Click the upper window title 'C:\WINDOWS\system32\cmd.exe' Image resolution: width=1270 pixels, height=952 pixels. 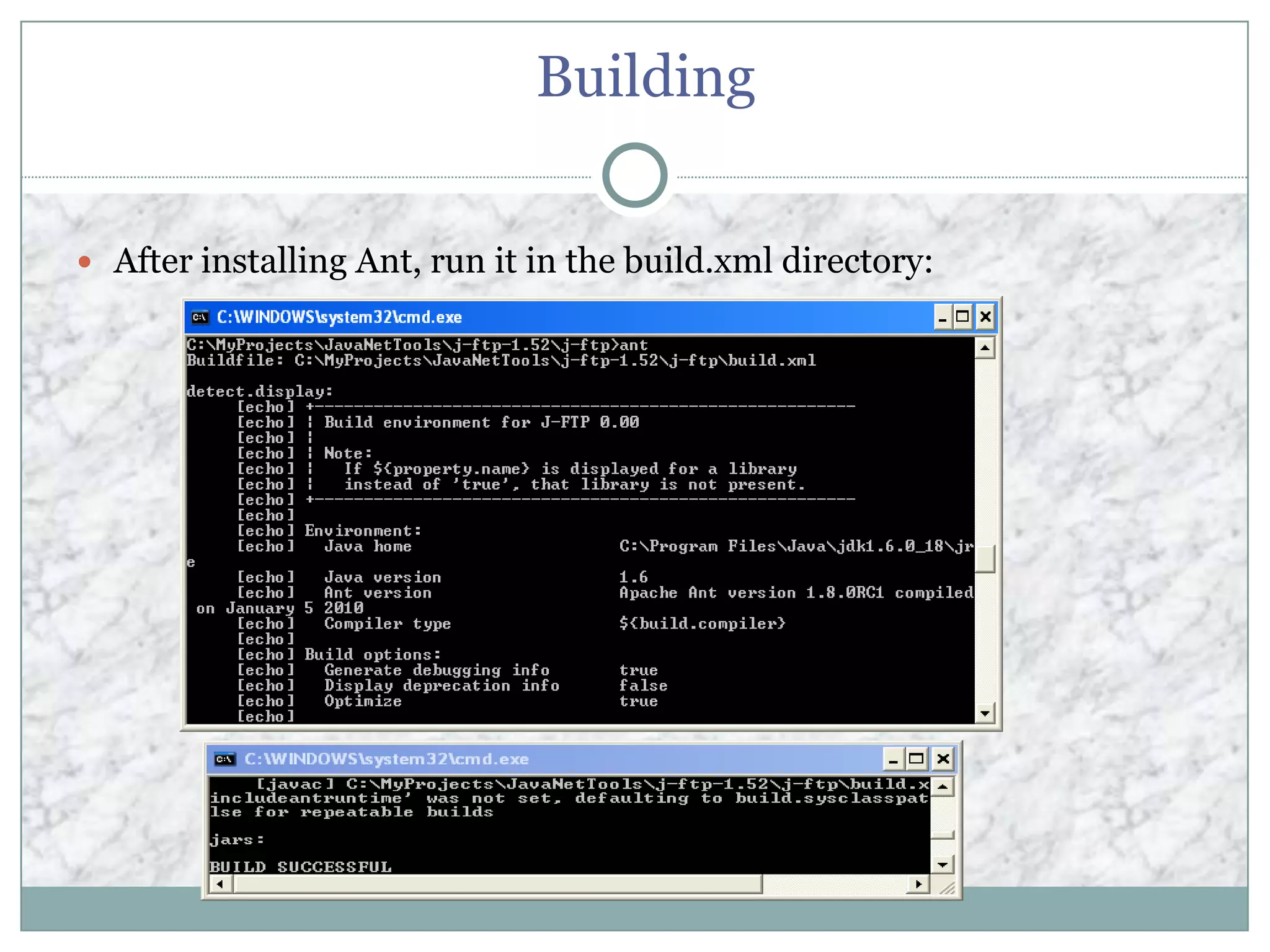(339, 317)
